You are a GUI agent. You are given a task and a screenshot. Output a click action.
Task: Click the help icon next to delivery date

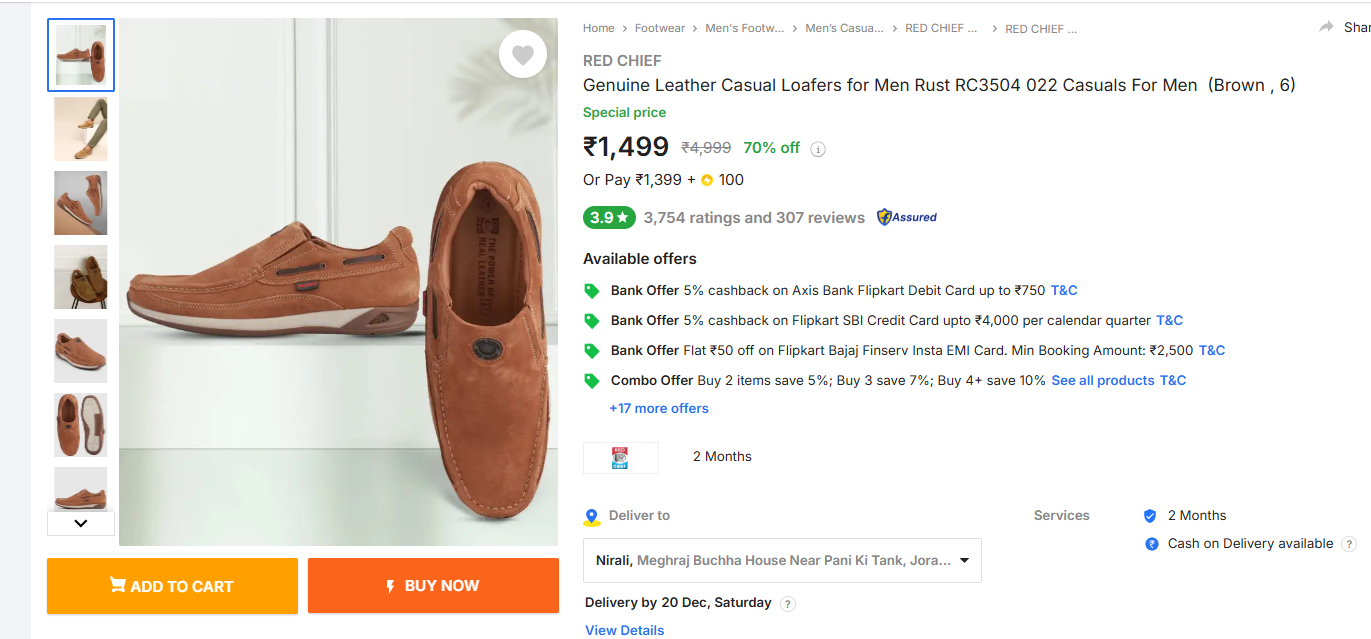click(x=788, y=604)
